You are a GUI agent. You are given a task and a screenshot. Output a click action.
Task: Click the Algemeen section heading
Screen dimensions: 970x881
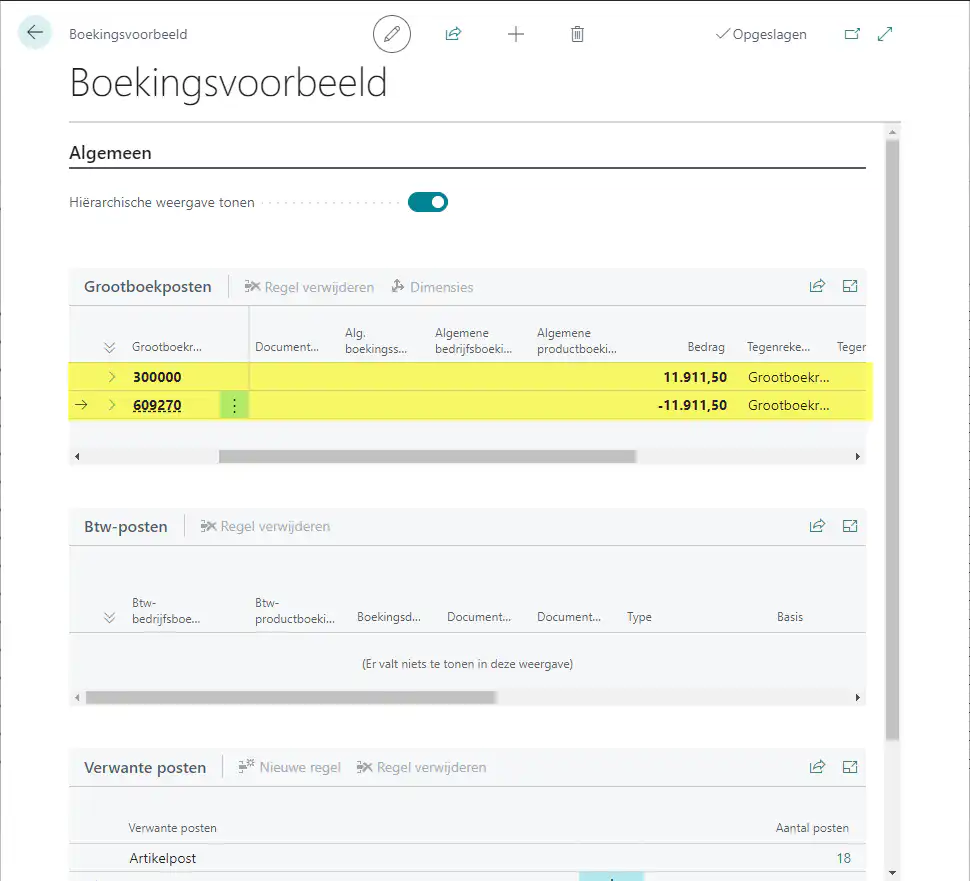point(110,153)
